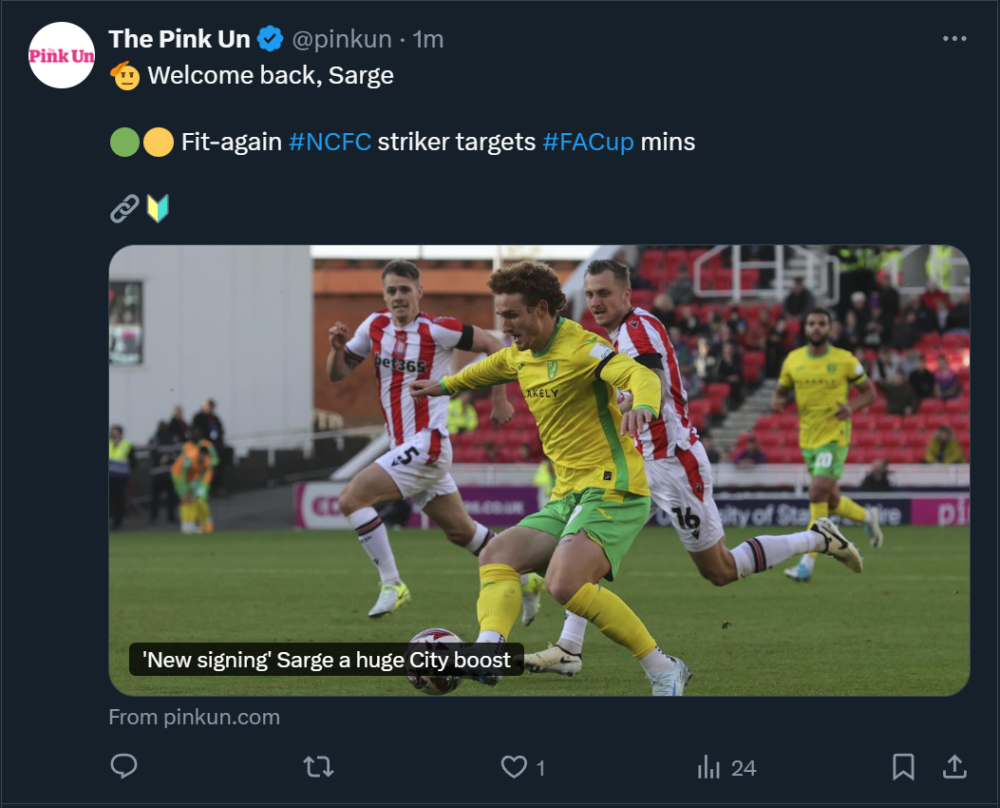Screen dimensions: 1000x808
Task: Click the @pinkun handle
Action: click(343, 39)
